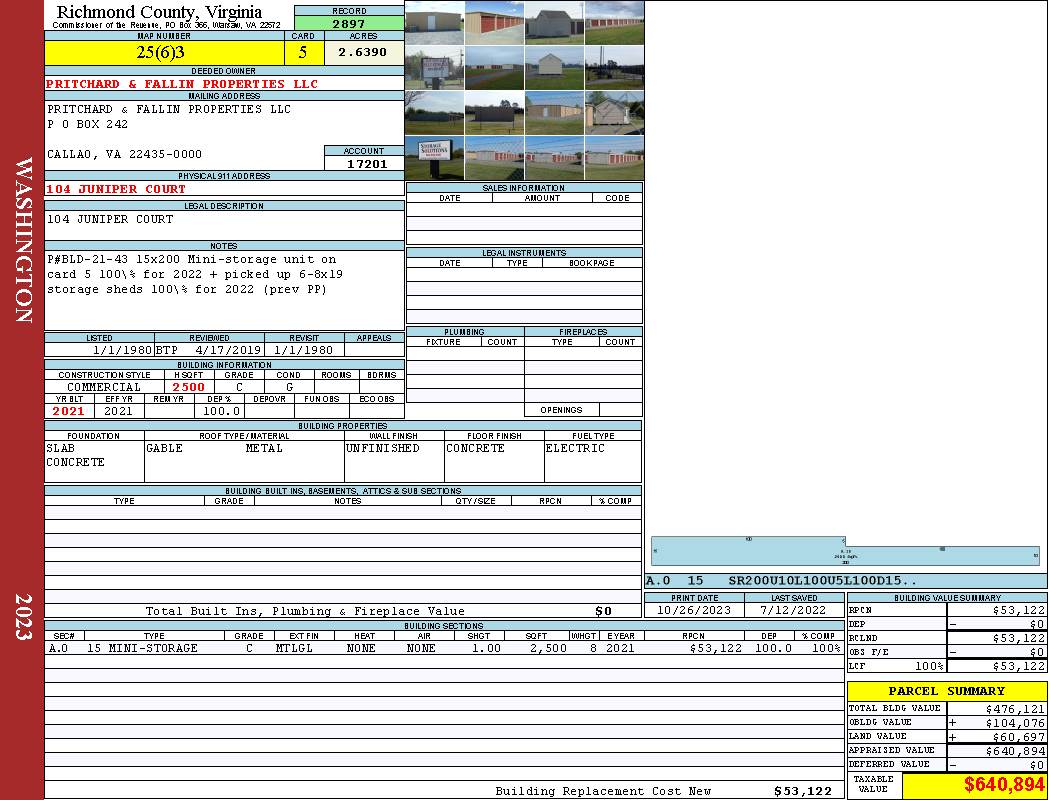Click the yellow Parcel Summary header

[x=946, y=691]
